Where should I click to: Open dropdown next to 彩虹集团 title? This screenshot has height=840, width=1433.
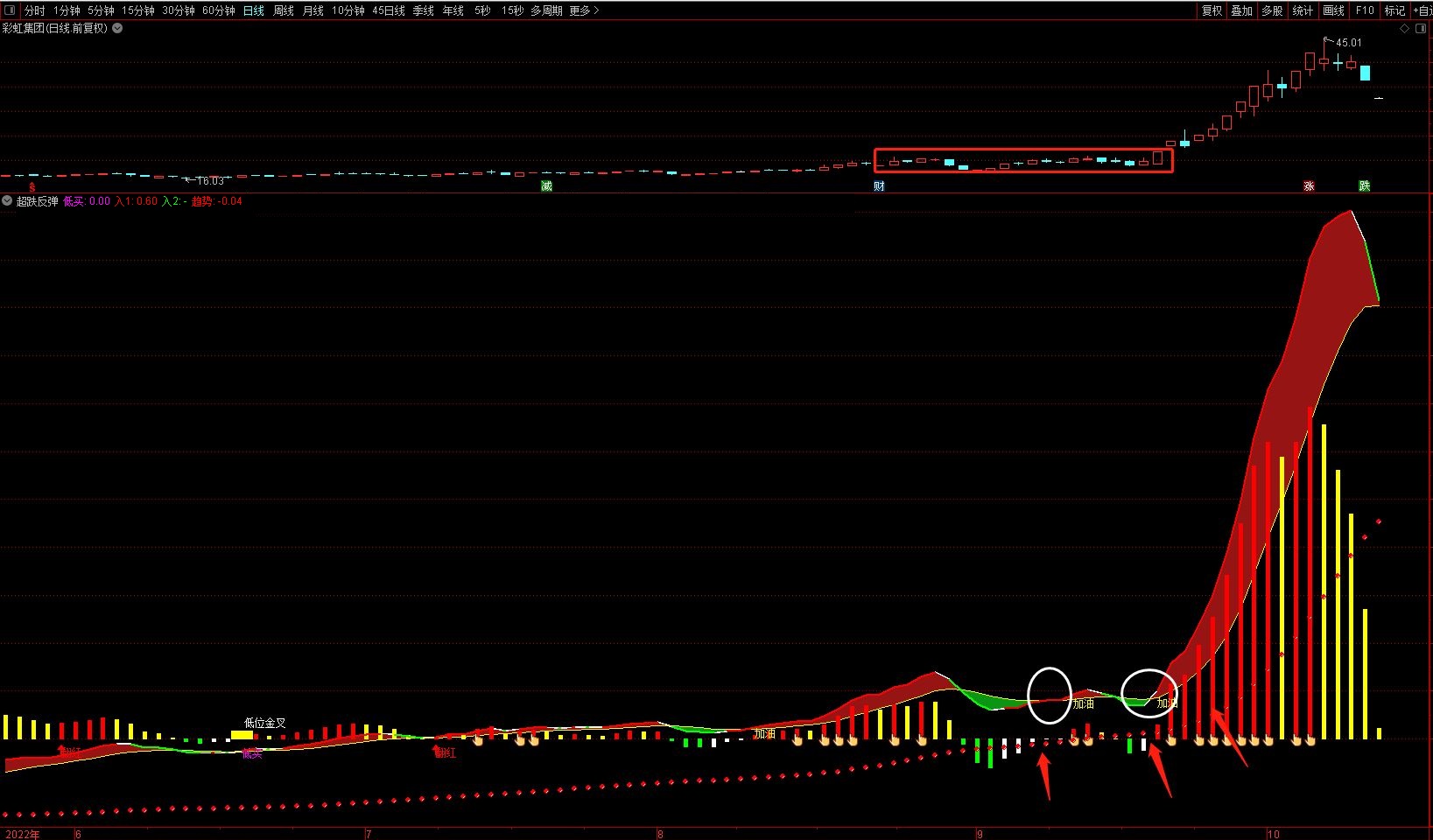pos(117,28)
